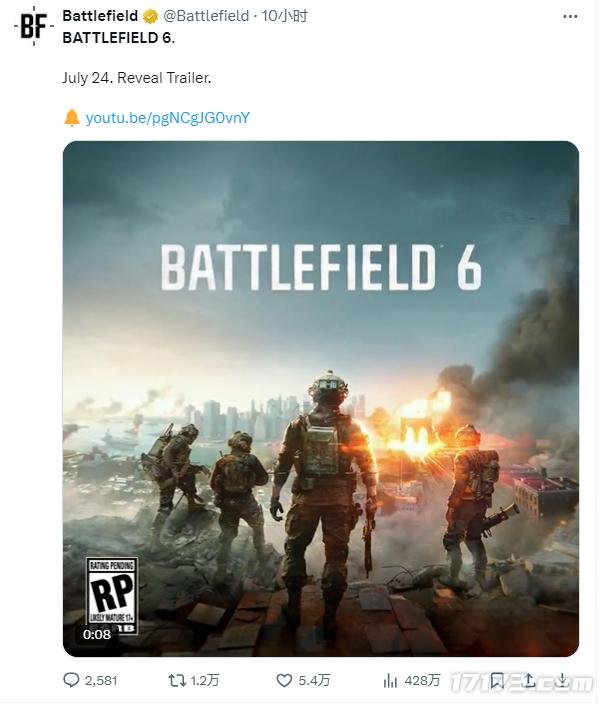Open the 10小时 timestamp link
The image size is (607, 704).
coord(285,16)
